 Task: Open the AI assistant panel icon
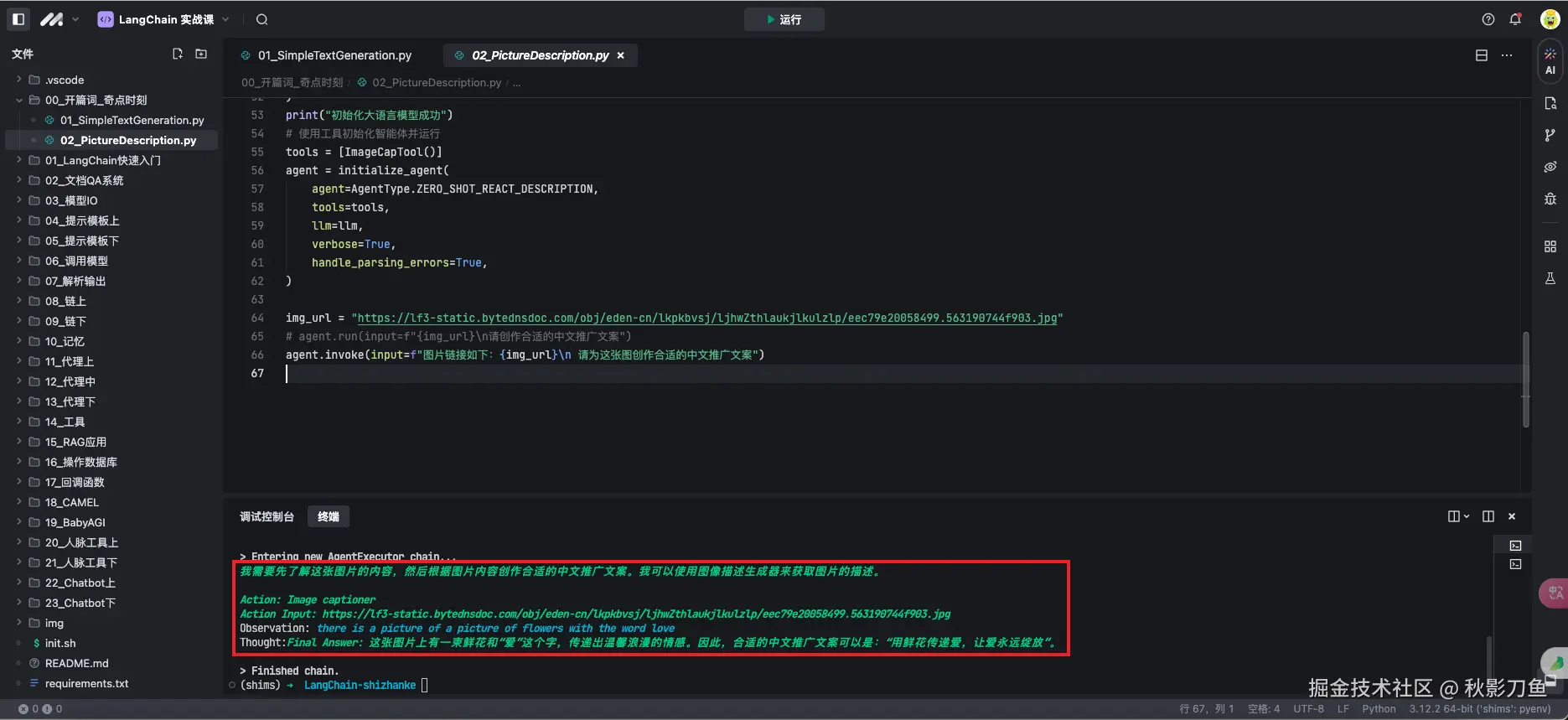[1550, 60]
